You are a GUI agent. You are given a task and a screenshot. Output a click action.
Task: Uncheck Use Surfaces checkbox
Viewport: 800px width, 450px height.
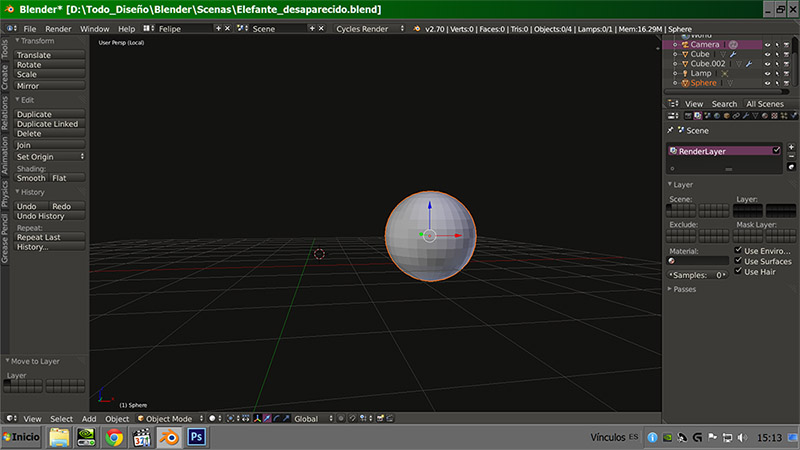738,261
